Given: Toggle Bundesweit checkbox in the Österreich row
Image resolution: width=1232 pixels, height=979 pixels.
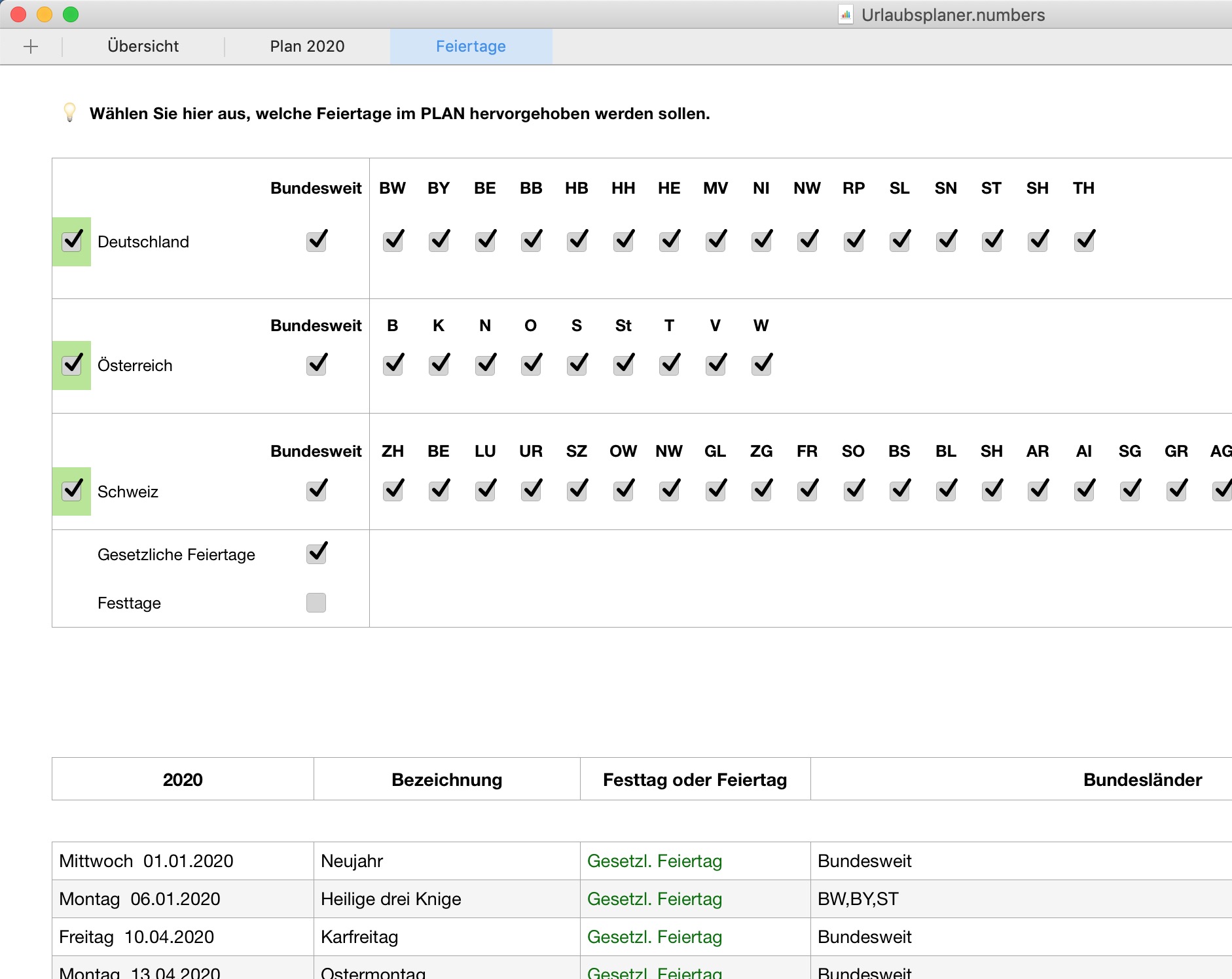Looking at the screenshot, I should point(316,365).
